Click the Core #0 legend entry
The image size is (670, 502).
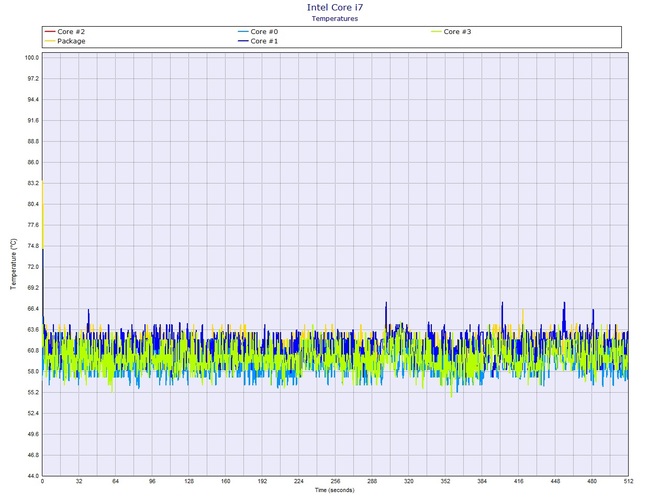(x=258, y=32)
